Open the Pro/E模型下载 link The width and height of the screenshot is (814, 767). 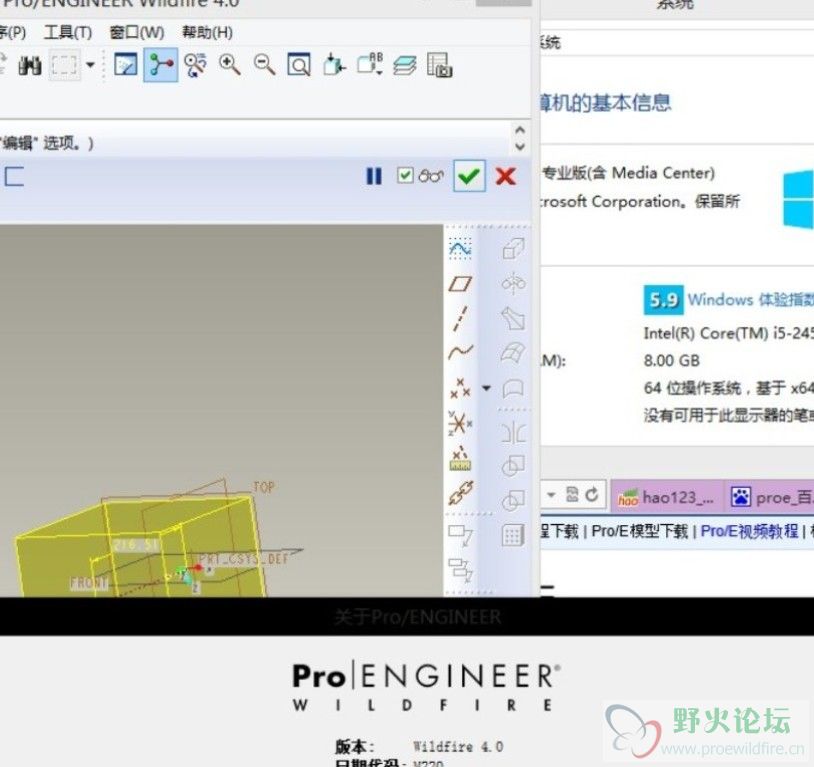640,531
